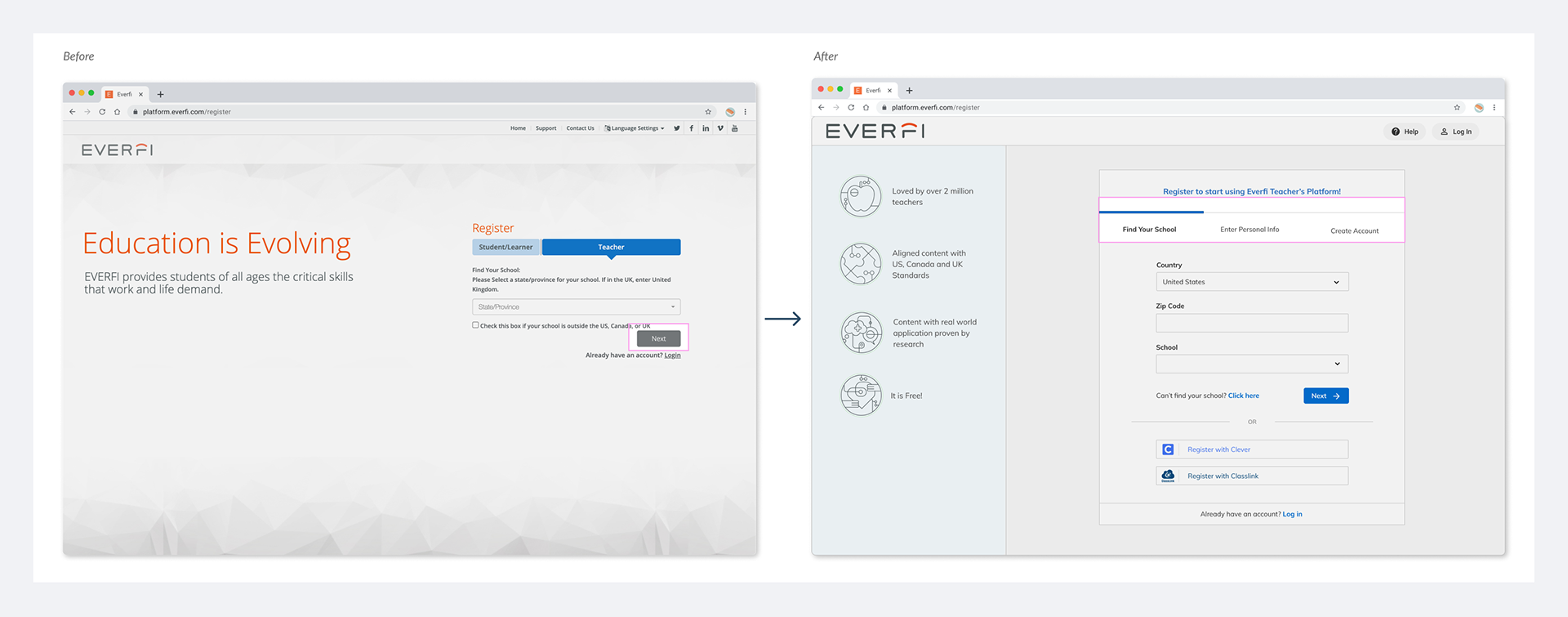1568x617 pixels.
Task: Open Country dropdown showing United States
Action: [x=1252, y=282]
